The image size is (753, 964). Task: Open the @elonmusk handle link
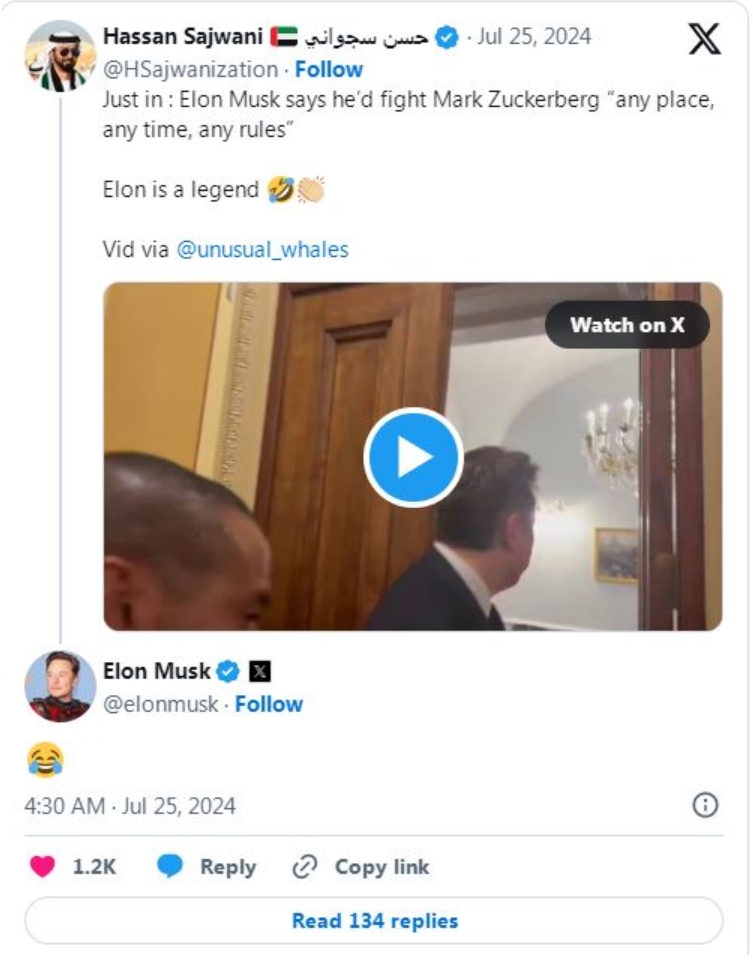tap(161, 704)
